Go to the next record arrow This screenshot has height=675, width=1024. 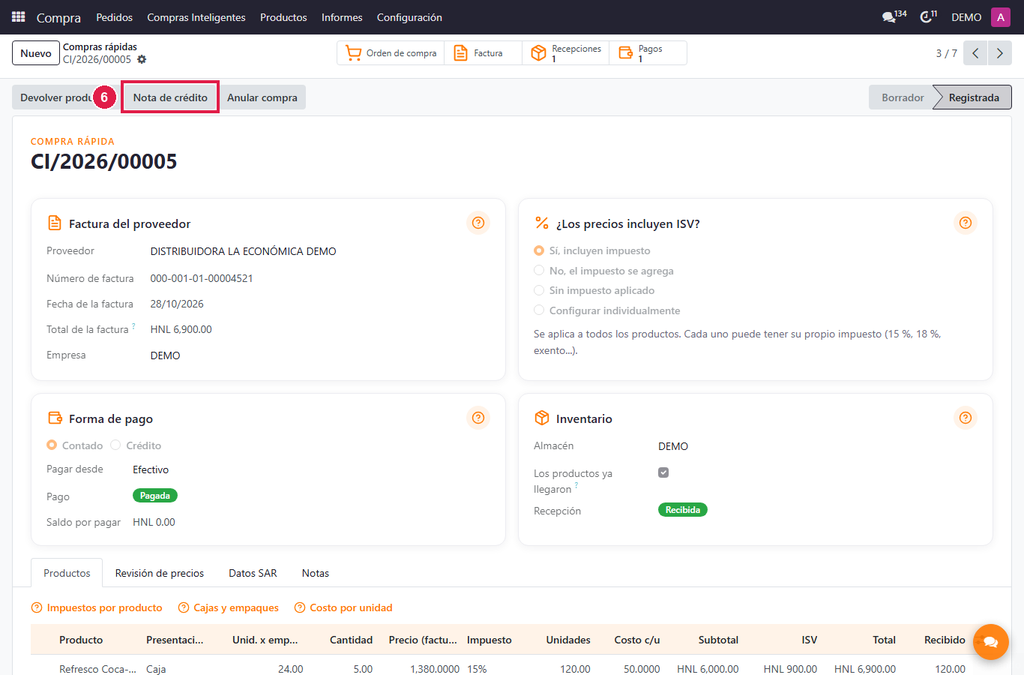(999, 53)
